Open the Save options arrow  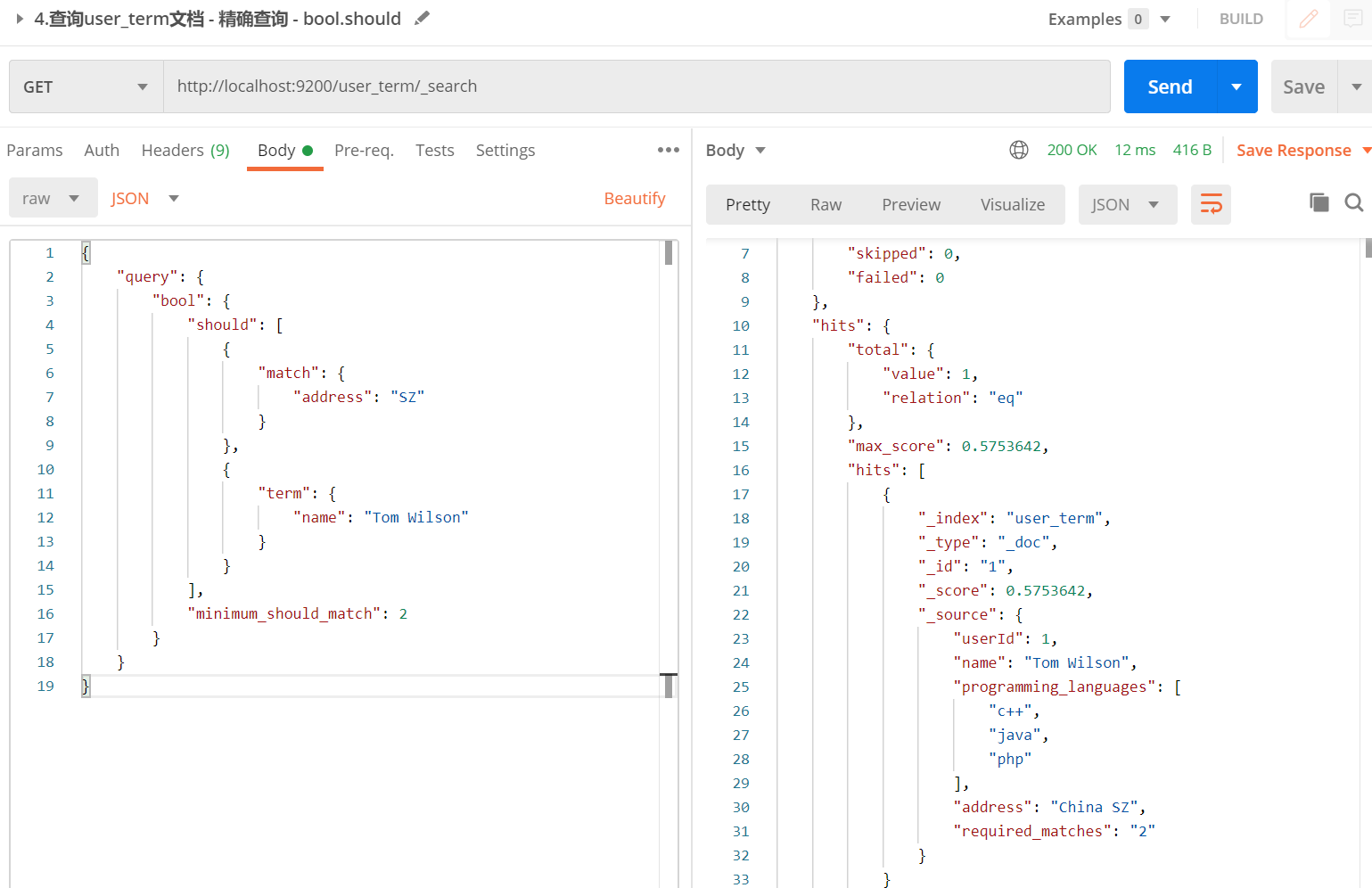pos(1356,86)
